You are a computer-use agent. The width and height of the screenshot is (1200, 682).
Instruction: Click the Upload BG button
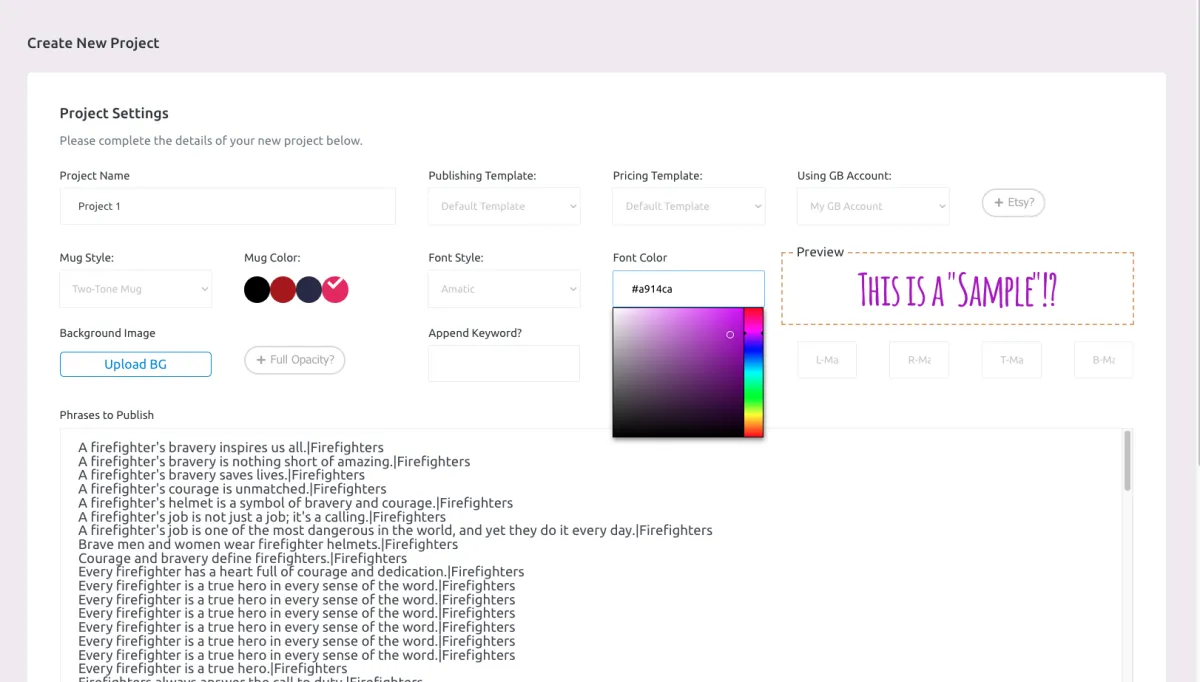coord(136,364)
